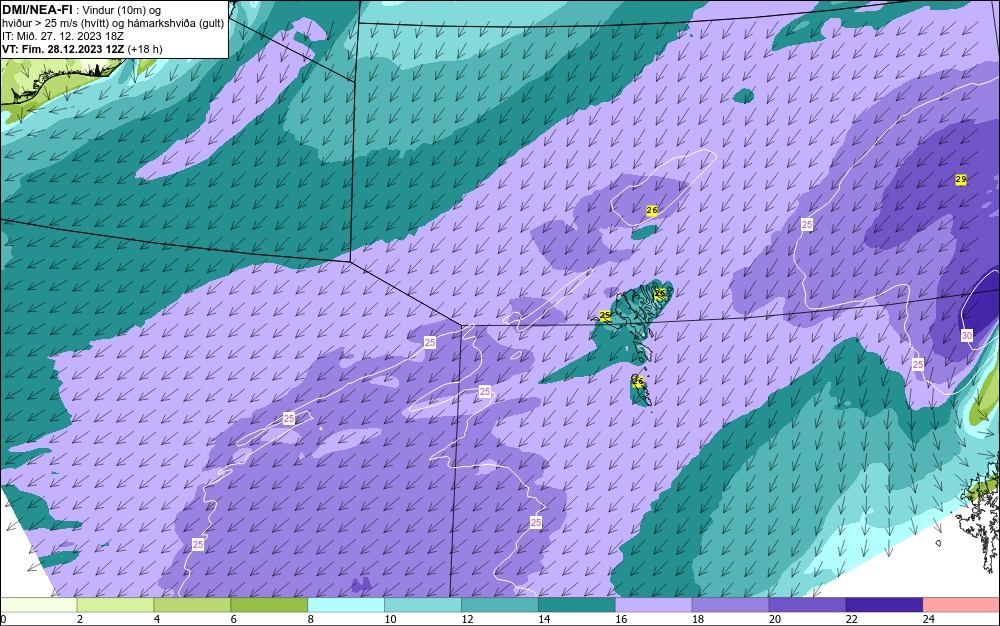Select the white 30 gust contour label

967,335
